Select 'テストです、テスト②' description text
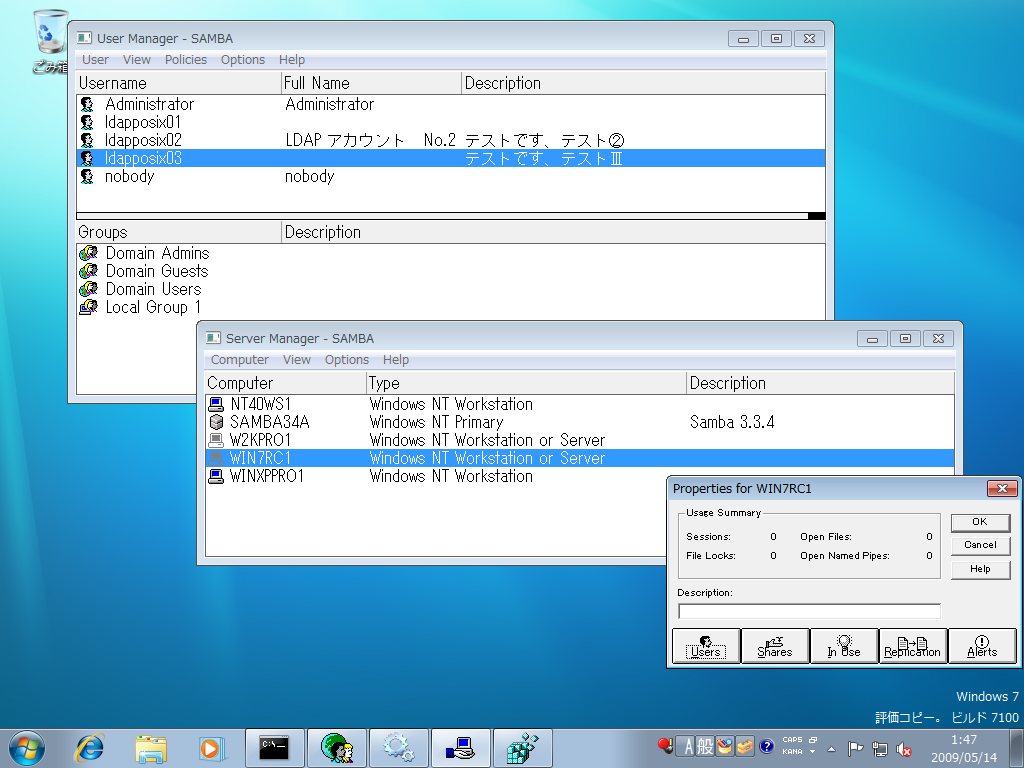 [x=545, y=140]
